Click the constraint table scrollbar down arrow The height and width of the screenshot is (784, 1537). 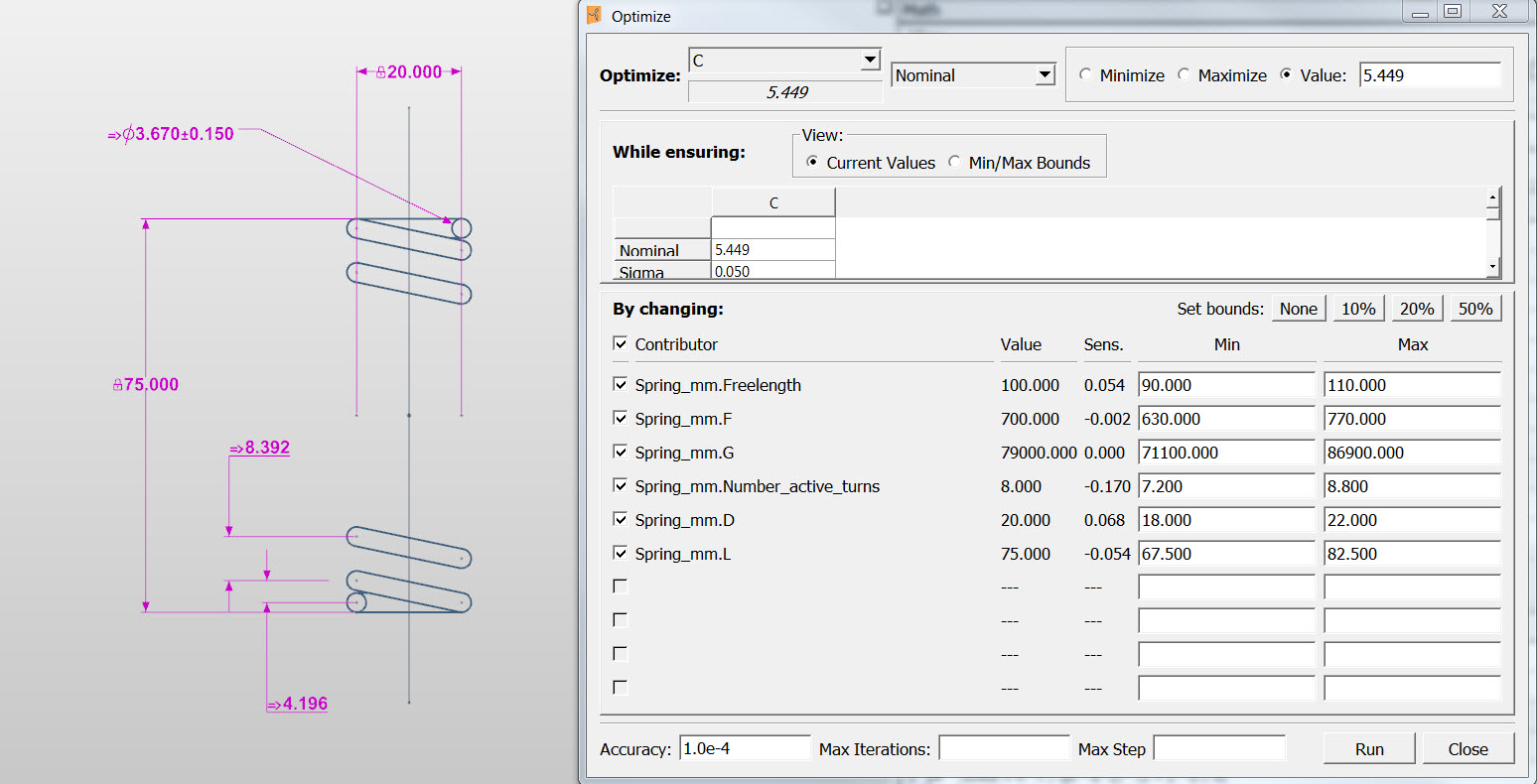coord(1493,265)
